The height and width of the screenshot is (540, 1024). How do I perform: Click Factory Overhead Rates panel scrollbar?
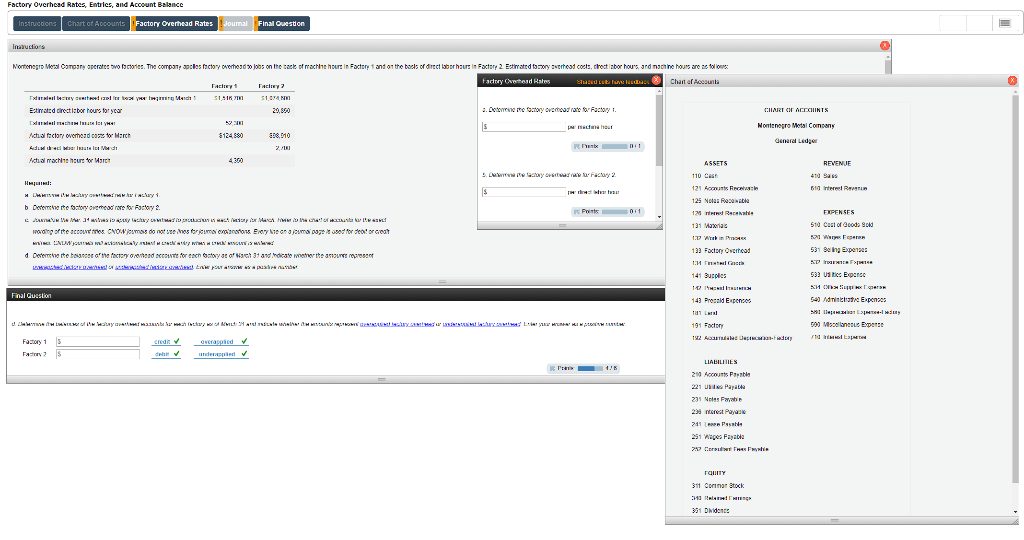pos(659,131)
